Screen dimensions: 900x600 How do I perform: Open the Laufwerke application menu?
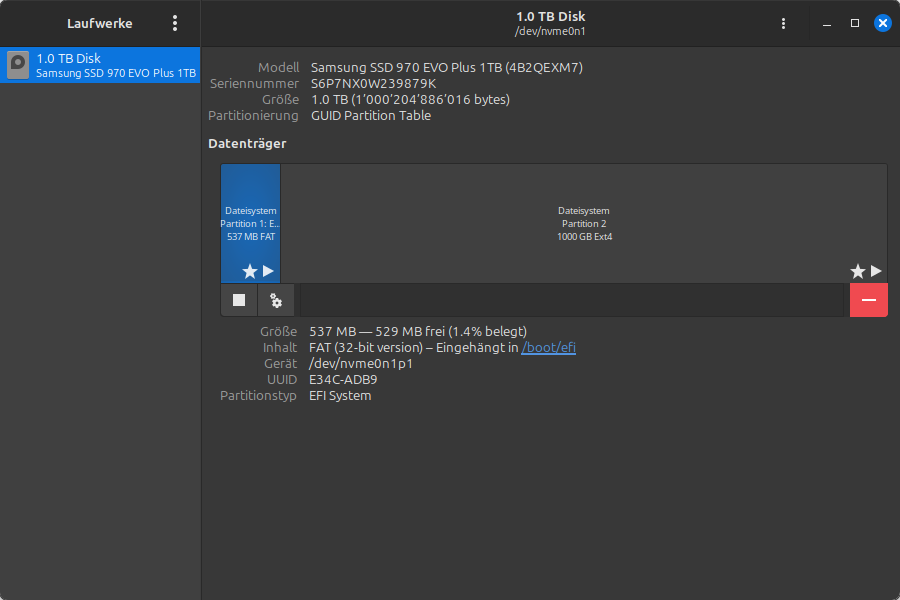tap(175, 24)
